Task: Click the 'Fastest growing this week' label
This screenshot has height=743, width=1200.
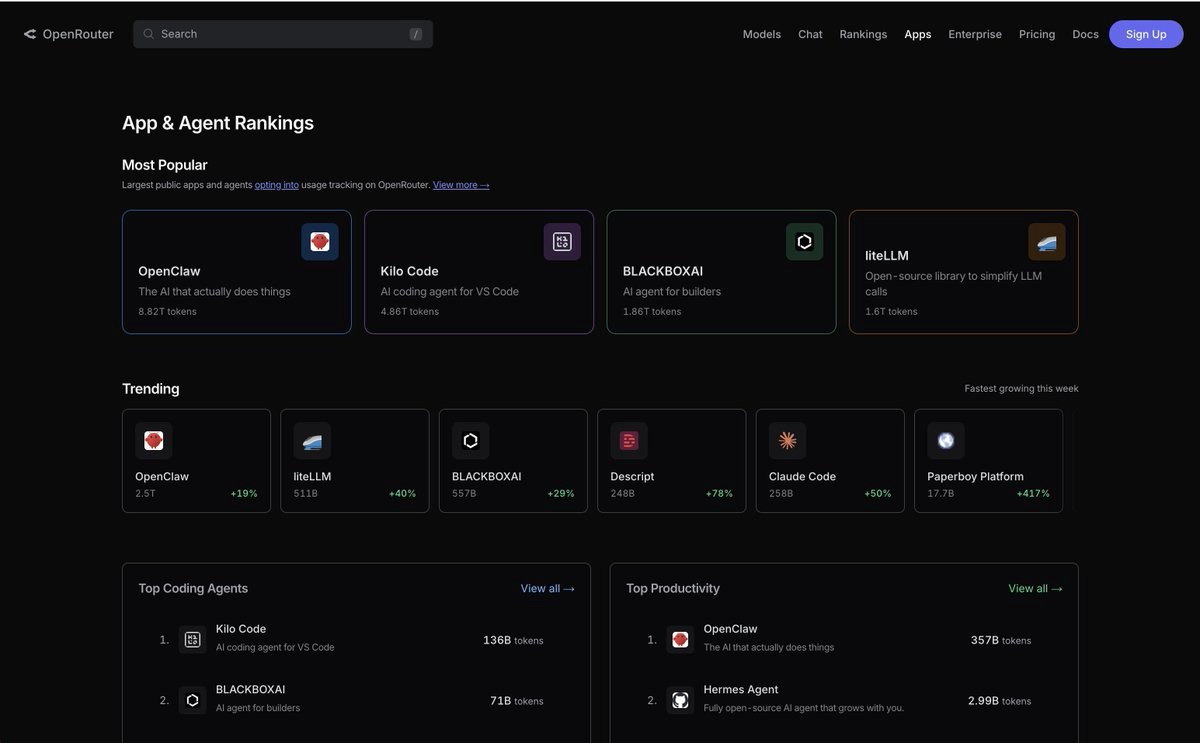Action: pyautogui.click(x=1021, y=389)
